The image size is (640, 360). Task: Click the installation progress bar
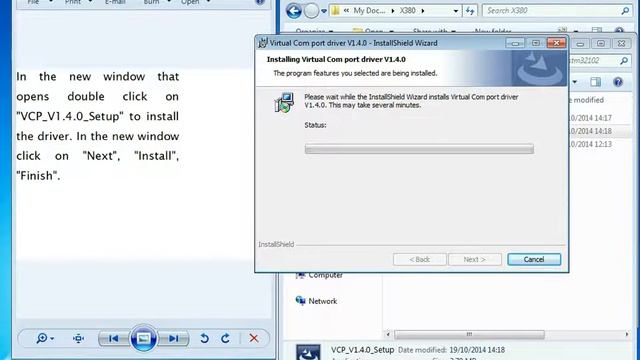click(x=419, y=149)
